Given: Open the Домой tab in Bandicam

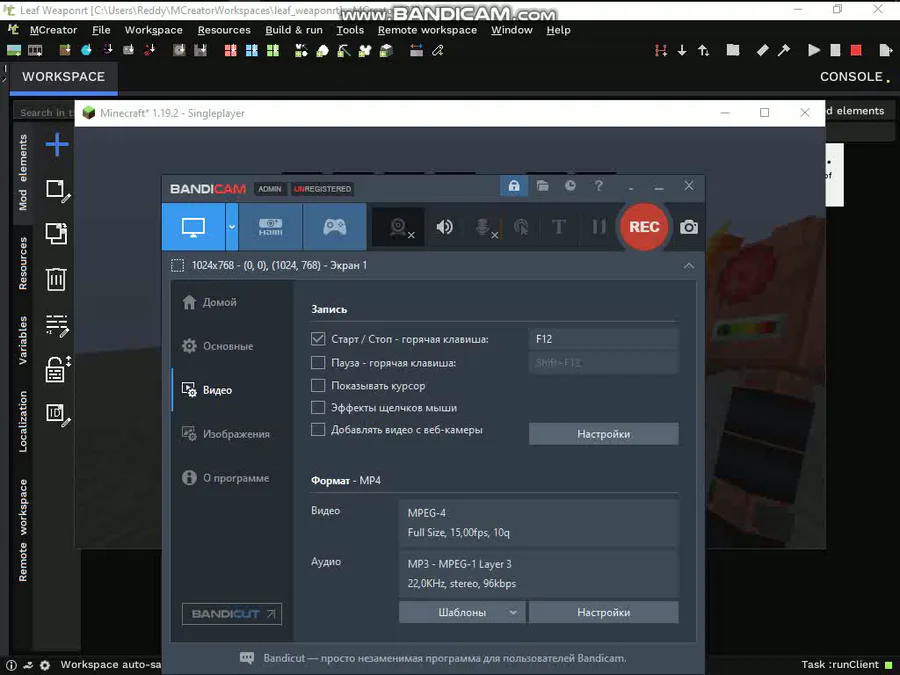Looking at the screenshot, I should [210, 302].
